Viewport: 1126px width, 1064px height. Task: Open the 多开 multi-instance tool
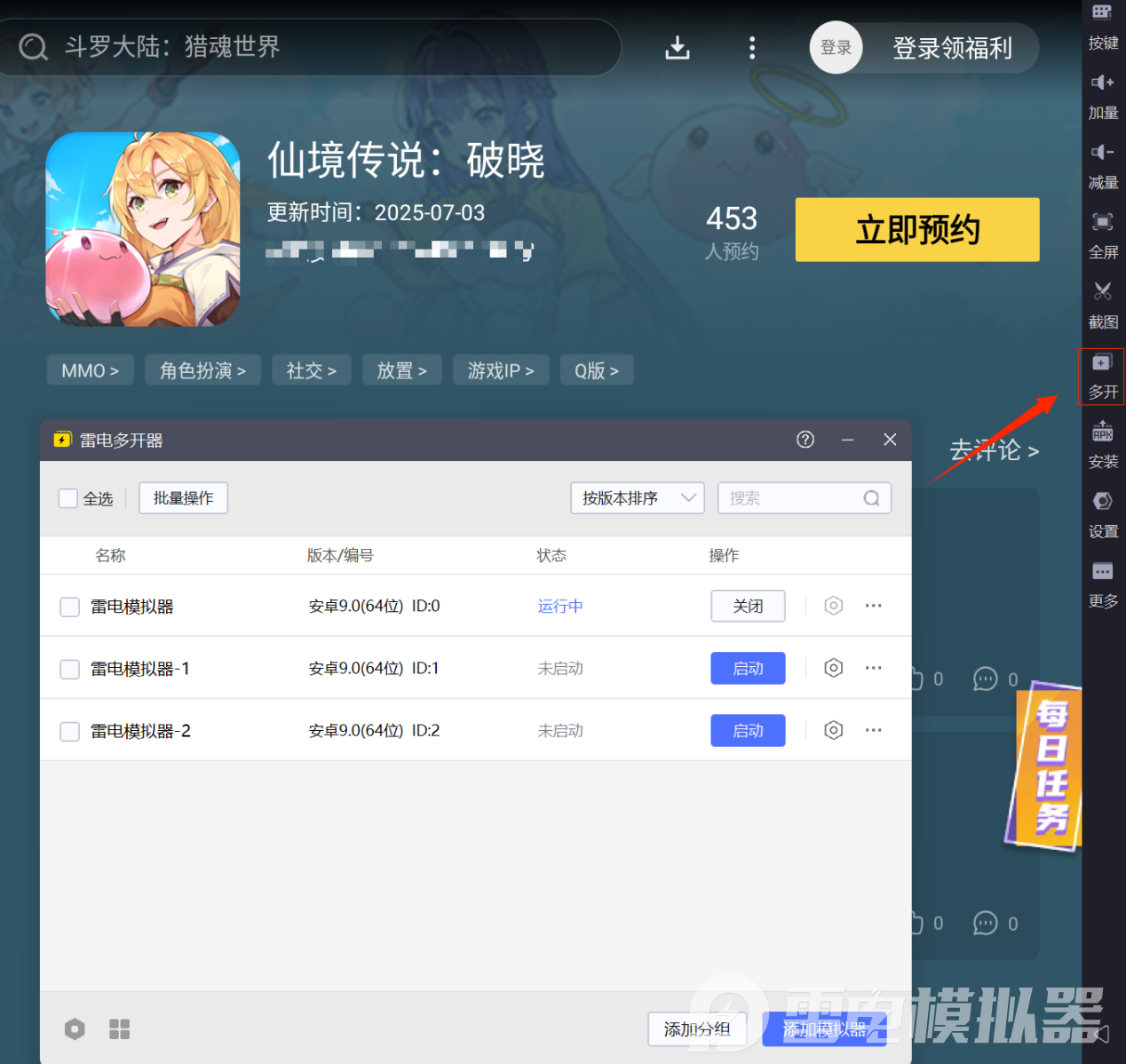tap(1102, 376)
